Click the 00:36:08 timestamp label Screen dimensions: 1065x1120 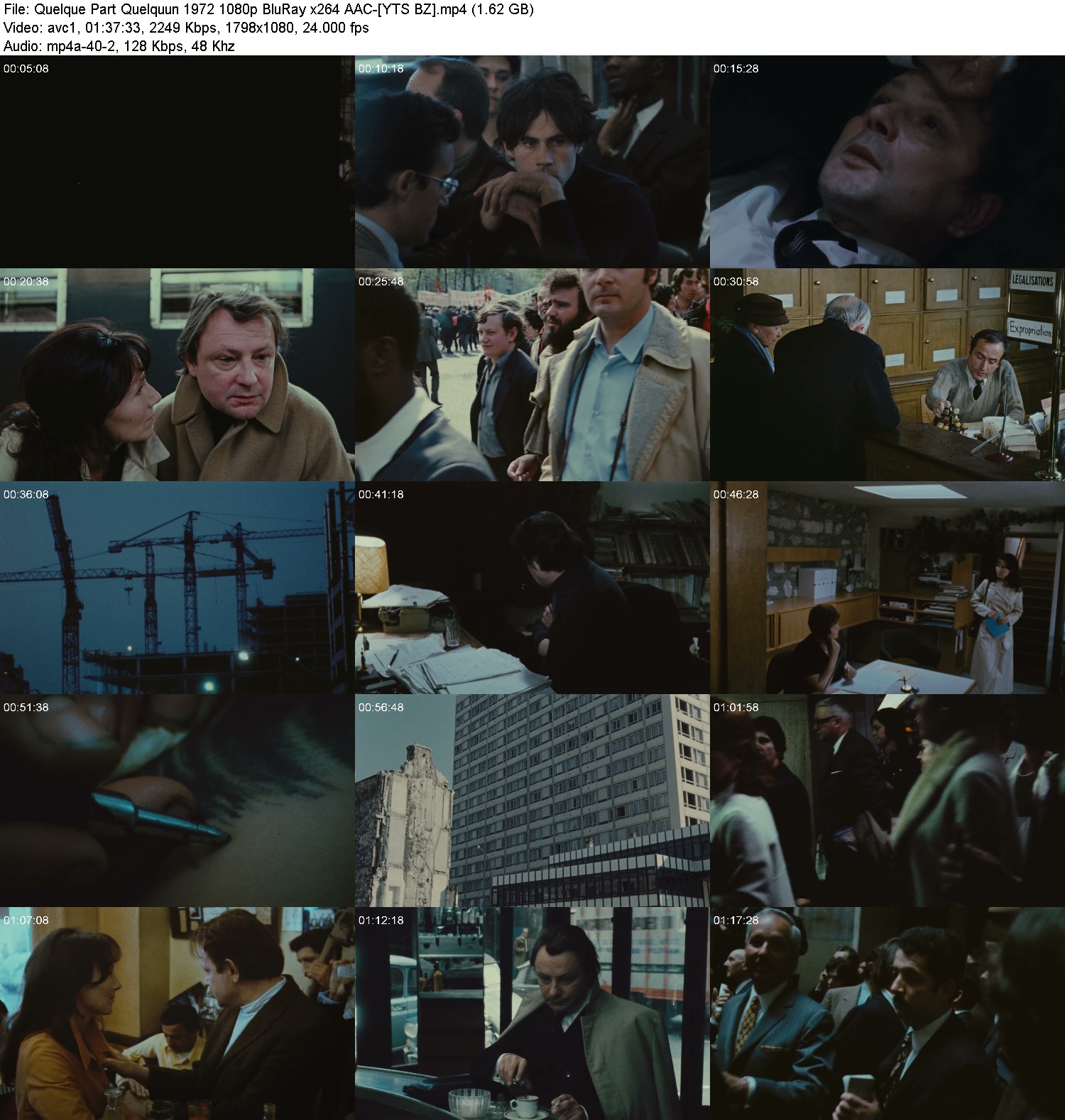[x=26, y=495]
